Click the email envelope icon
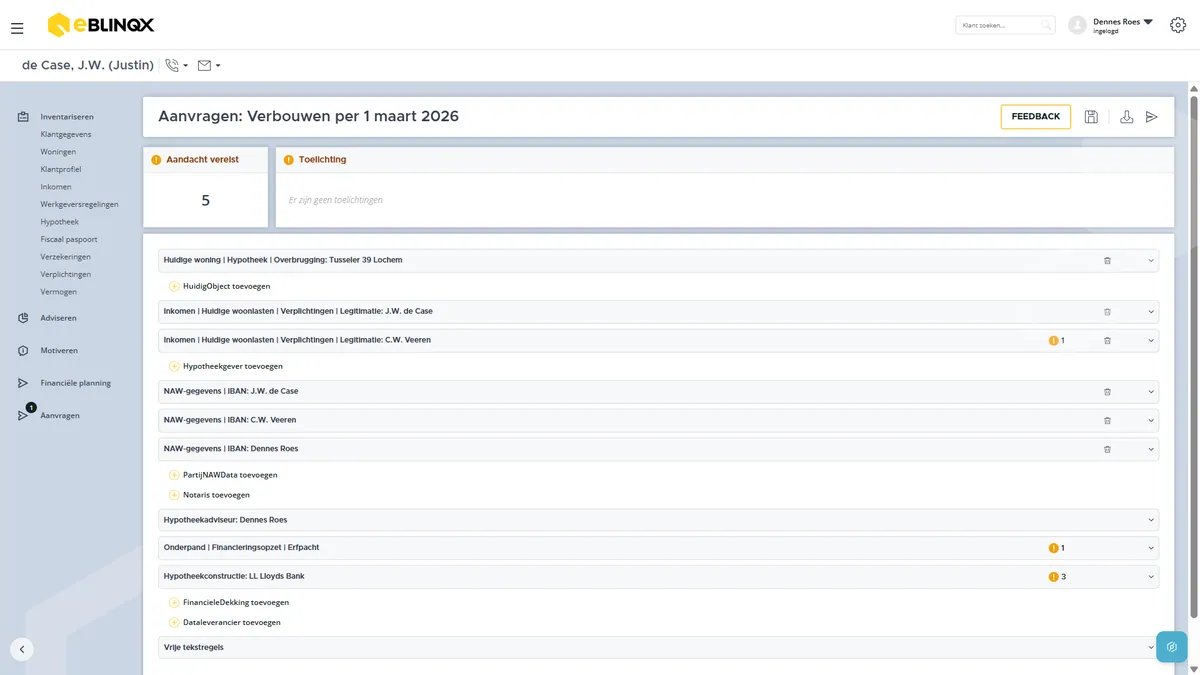The height and width of the screenshot is (675, 1200). pos(204,65)
